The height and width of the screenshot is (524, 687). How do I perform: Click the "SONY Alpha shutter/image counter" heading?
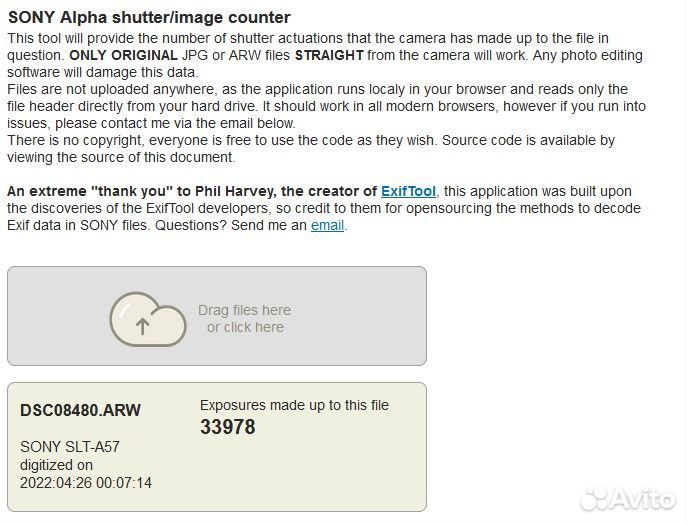click(149, 17)
